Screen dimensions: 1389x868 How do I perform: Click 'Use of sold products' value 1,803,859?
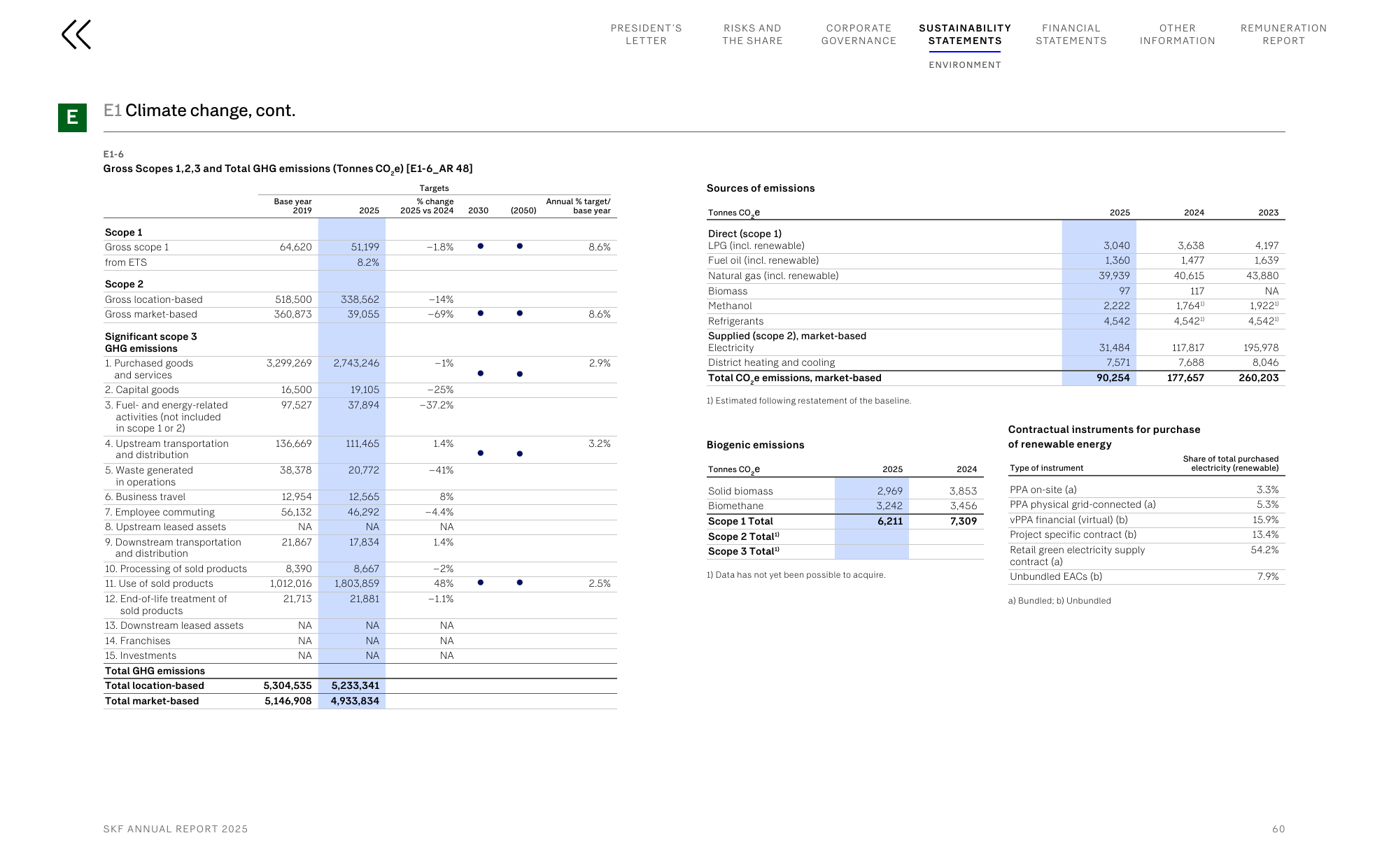[x=356, y=583]
